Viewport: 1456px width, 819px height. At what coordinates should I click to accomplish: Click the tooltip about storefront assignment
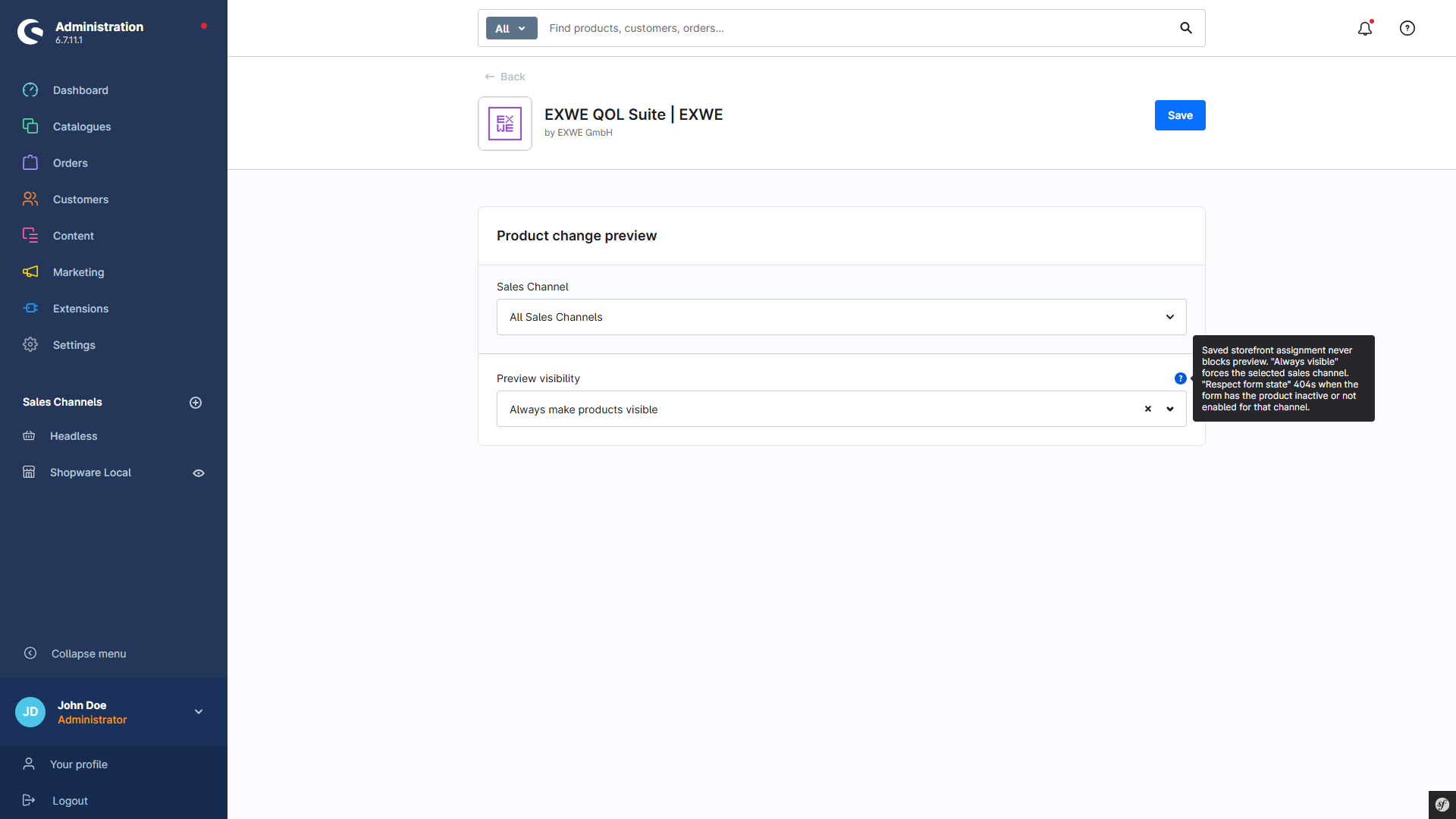[x=1284, y=378]
